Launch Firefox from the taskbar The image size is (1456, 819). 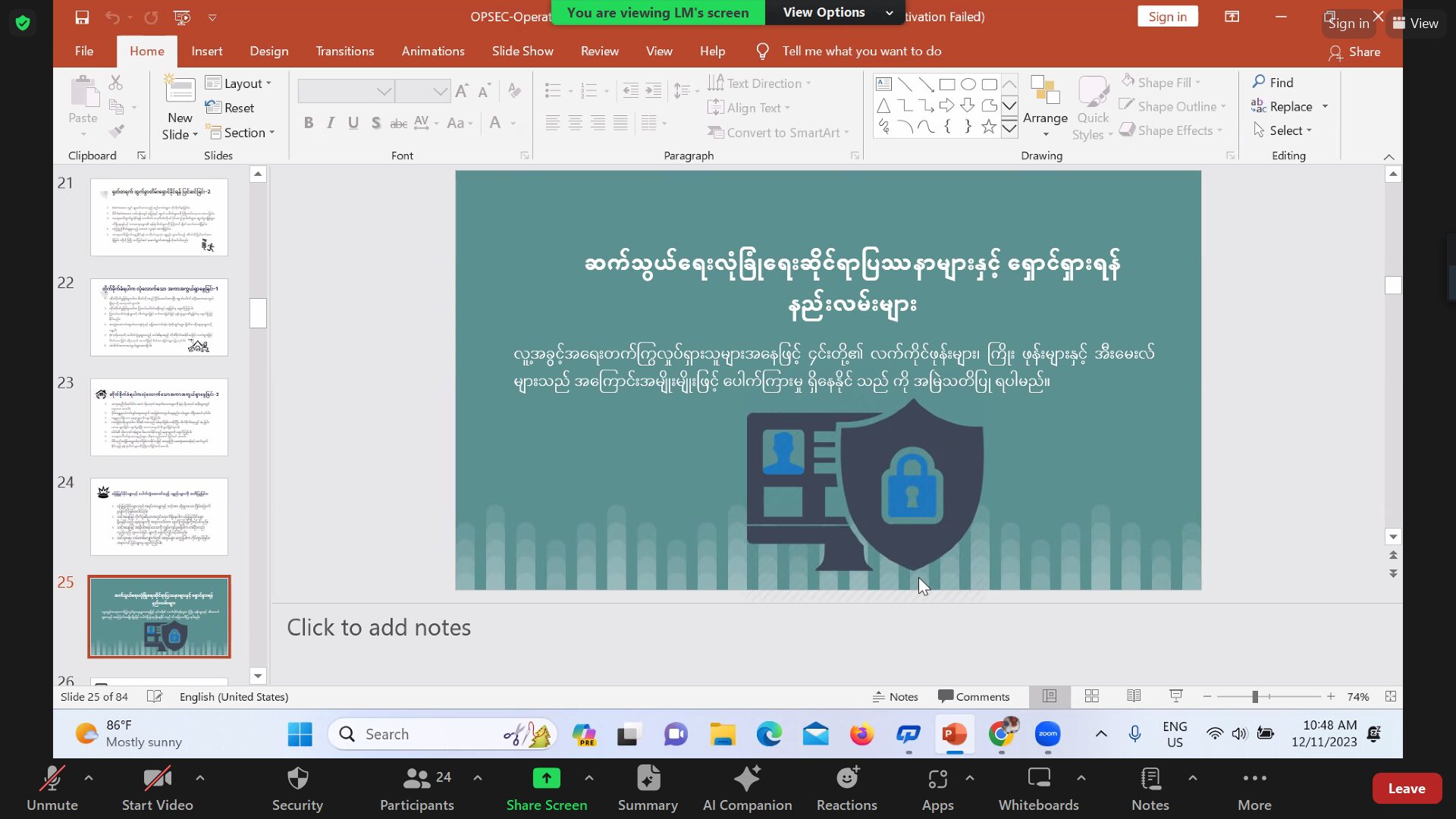point(862,734)
